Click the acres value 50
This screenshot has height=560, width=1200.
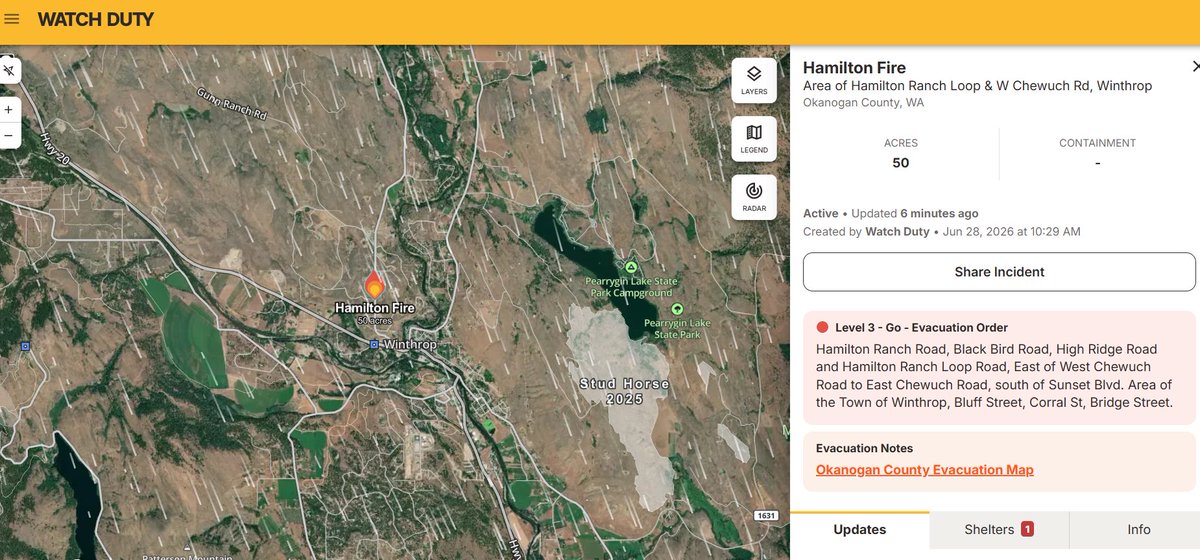pos(900,163)
